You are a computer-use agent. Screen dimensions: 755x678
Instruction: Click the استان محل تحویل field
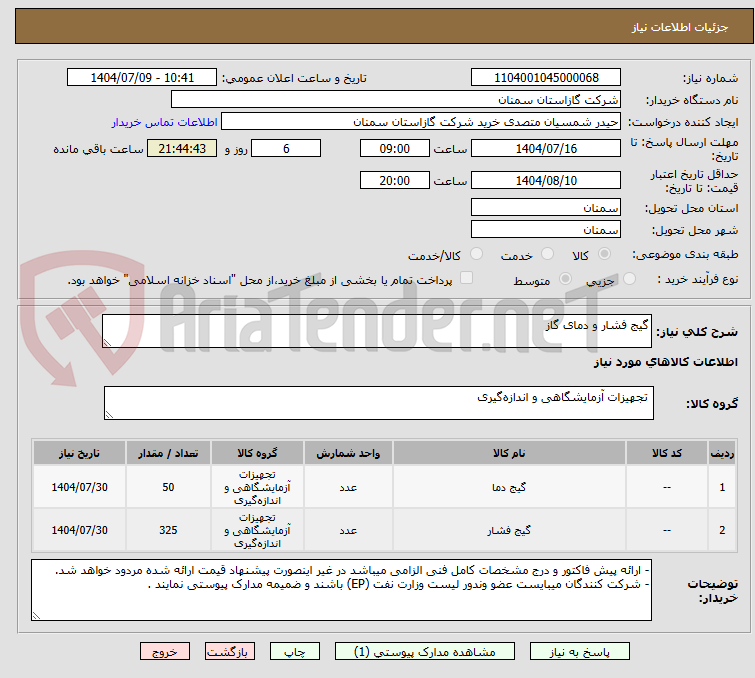point(546,208)
